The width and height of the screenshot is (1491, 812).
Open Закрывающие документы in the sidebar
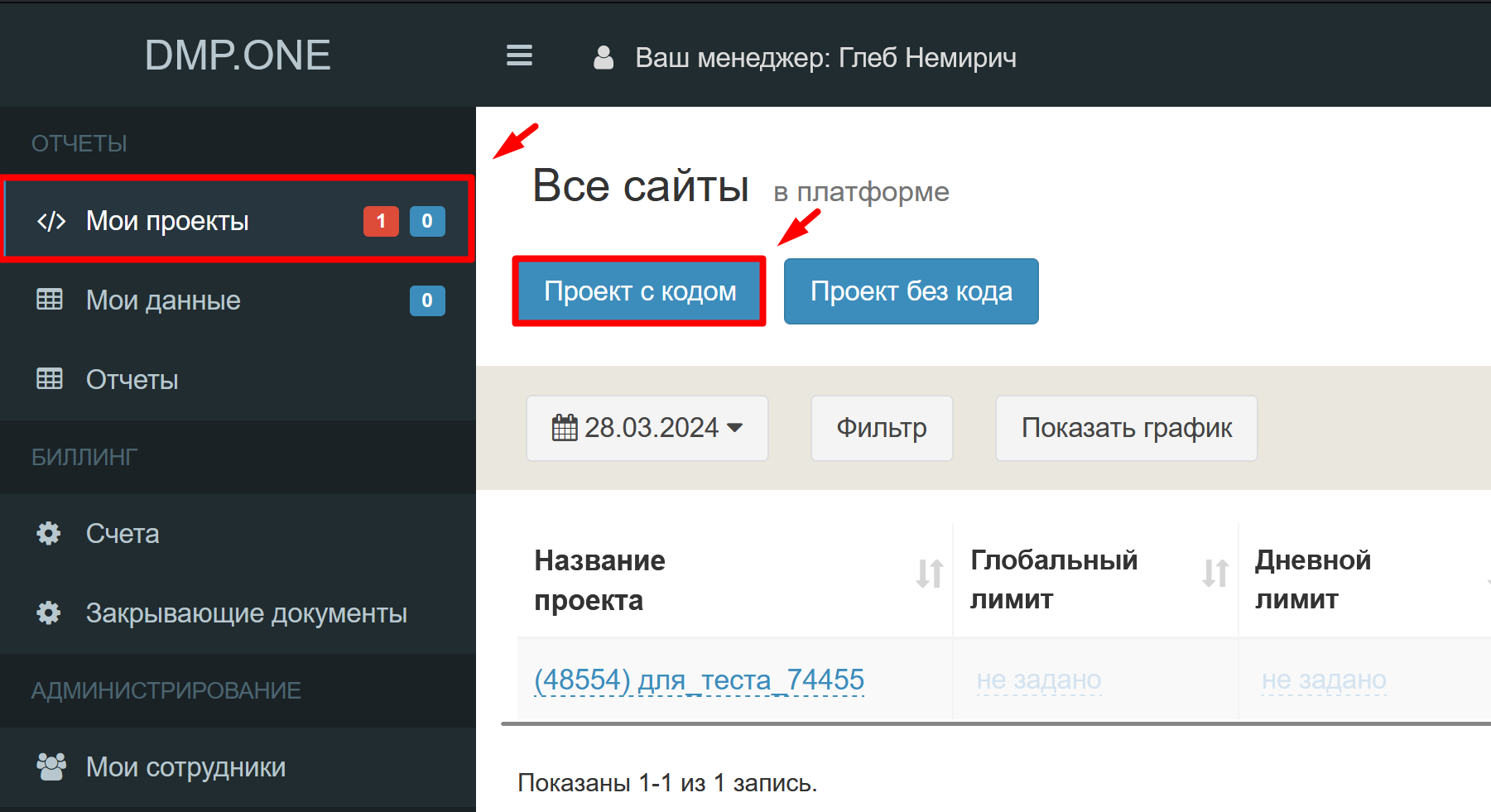(238, 613)
